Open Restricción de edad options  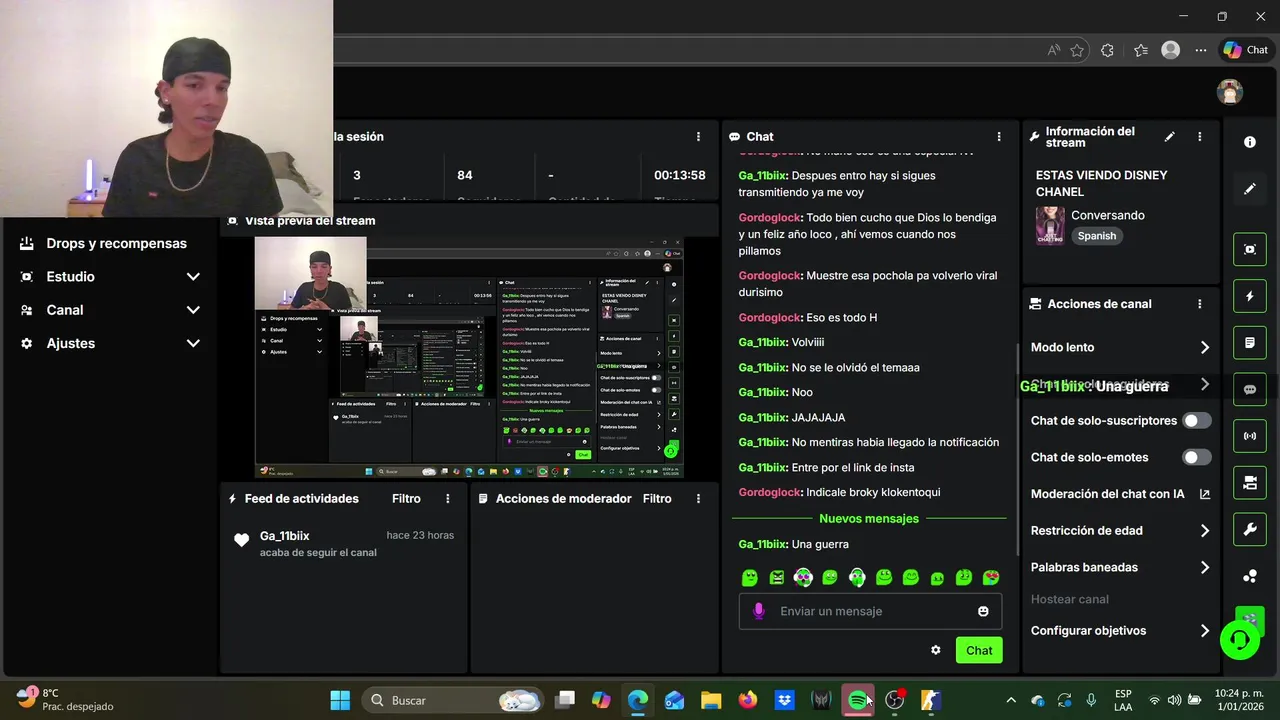[x=1120, y=531]
